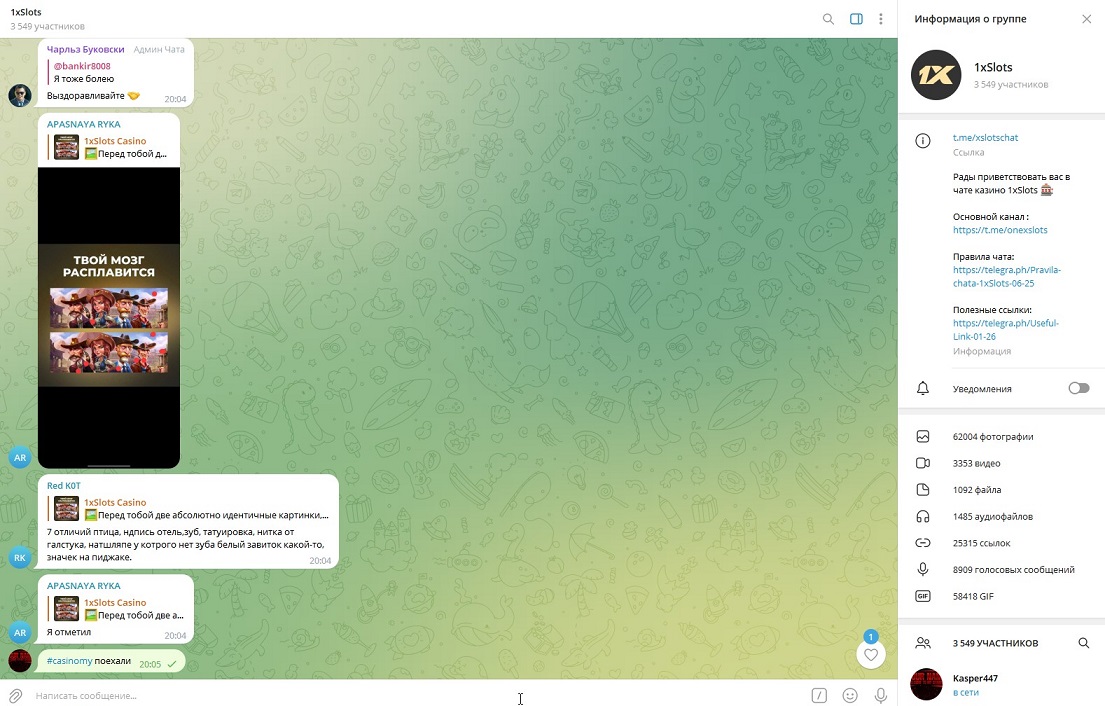Click the '3 549 УЧАСТНИКОВ' members header
Screen dimensions: 1105x706
coord(995,643)
